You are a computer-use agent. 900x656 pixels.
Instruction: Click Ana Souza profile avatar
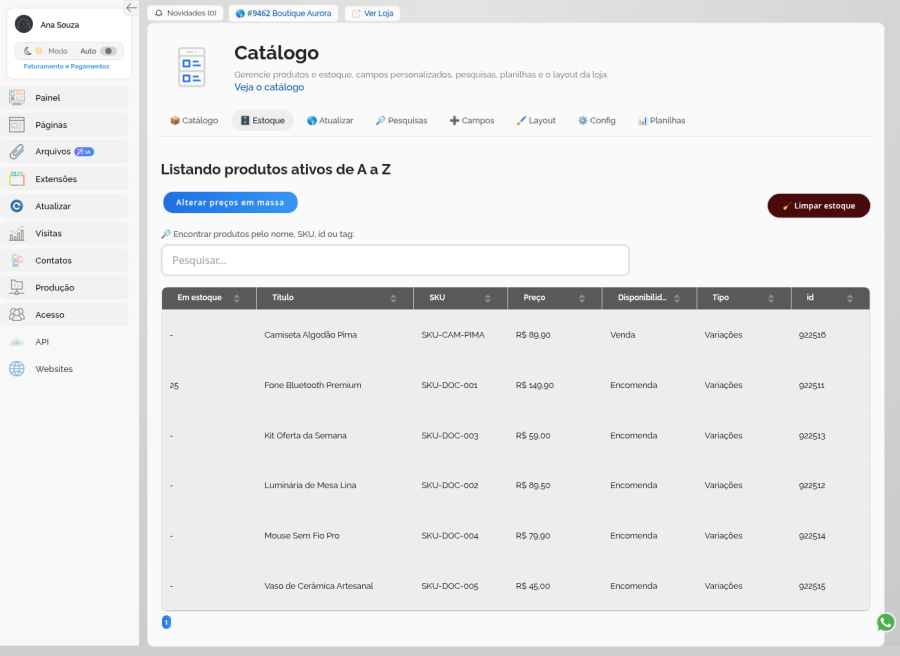[x=24, y=25]
